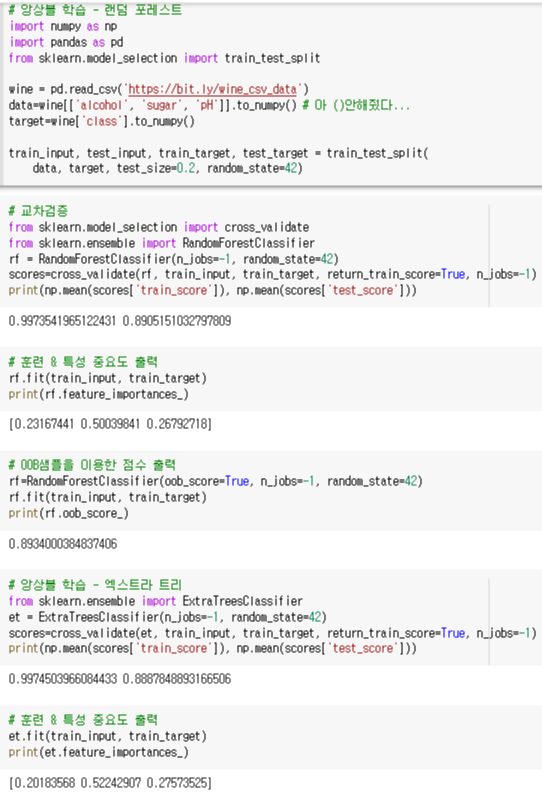Click output '[0.23167441 0.50039841 0.26792718]'
542x796 pixels.
(x=110, y=423)
